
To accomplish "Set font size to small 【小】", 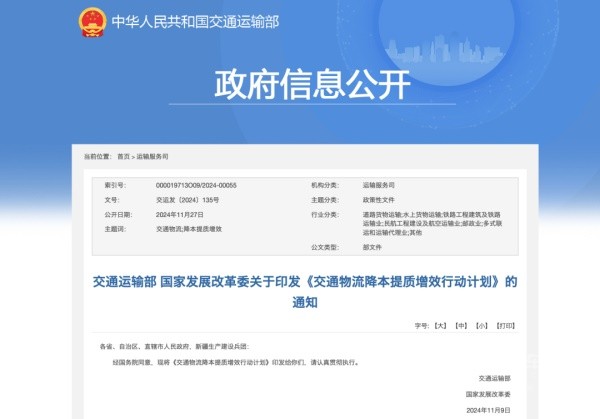I will (482, 326).
